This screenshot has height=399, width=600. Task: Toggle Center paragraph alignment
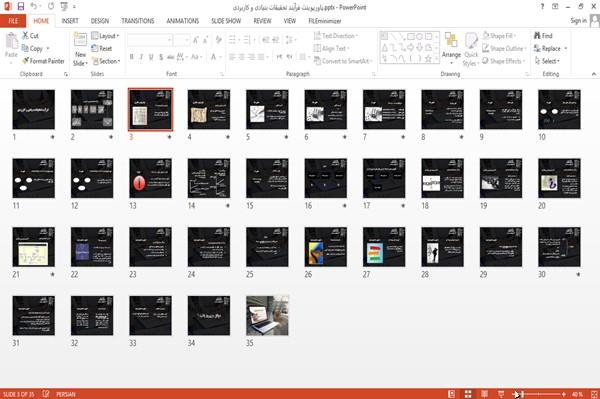tap(241, 57)
